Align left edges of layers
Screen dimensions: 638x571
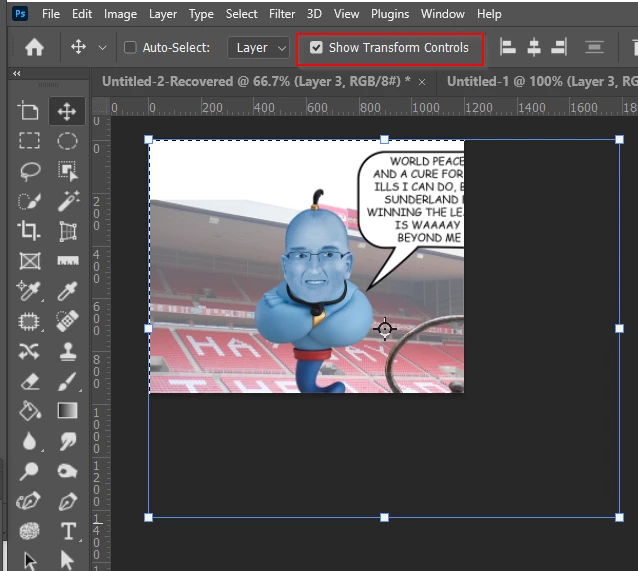tap(507, 47)
